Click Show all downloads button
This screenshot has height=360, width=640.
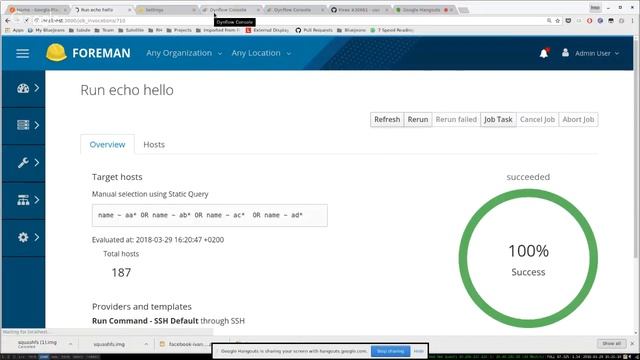coord(611,344)
